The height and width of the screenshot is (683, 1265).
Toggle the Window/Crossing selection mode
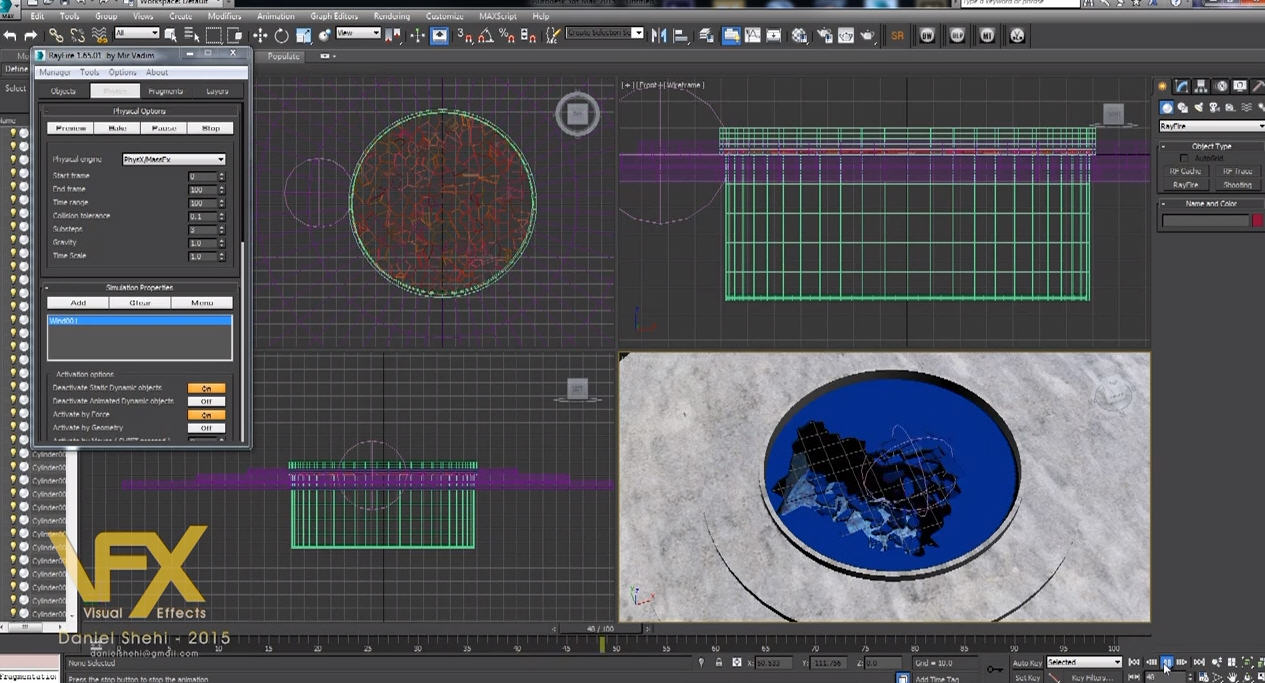[236, 36]
